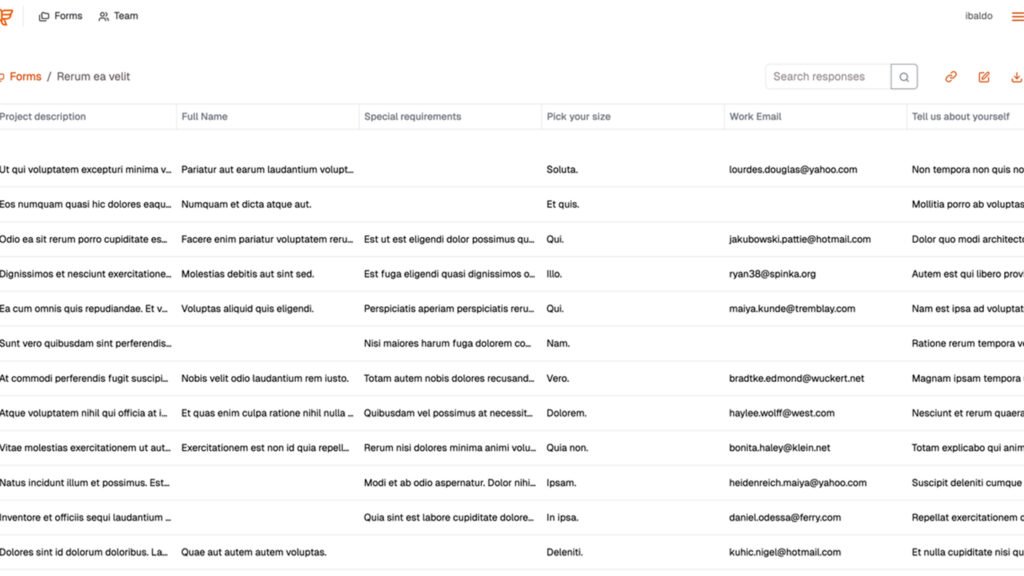
Task: Click the Tell us about yourself header
Action: (x=960, y=117)
